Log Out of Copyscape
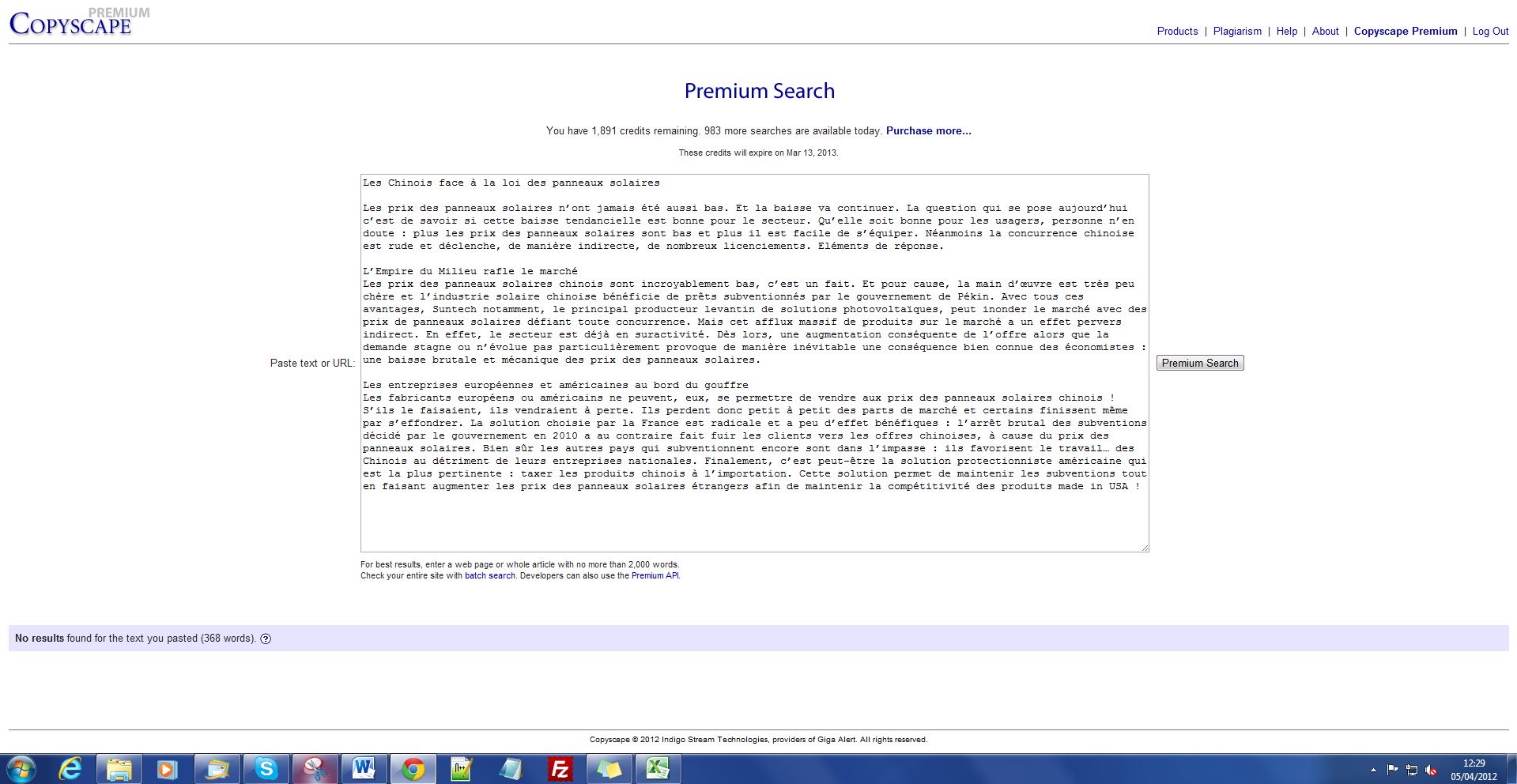1517x784 pixels. tap(1490, 32)
